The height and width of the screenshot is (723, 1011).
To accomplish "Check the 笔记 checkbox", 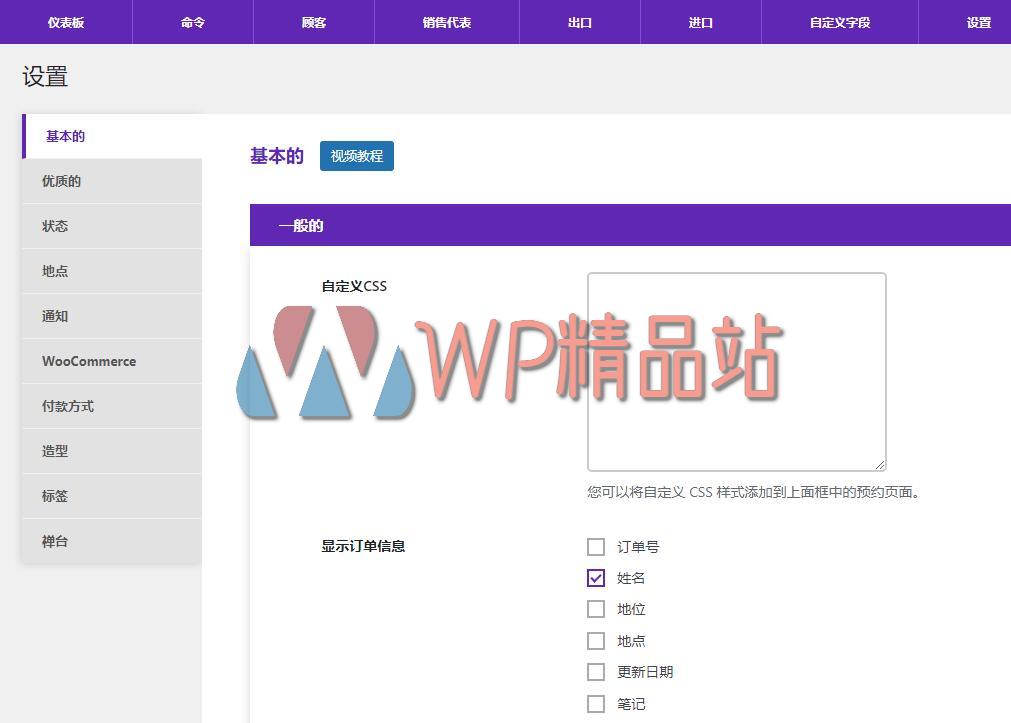I will pyautogui.click(x=596, y=704).
